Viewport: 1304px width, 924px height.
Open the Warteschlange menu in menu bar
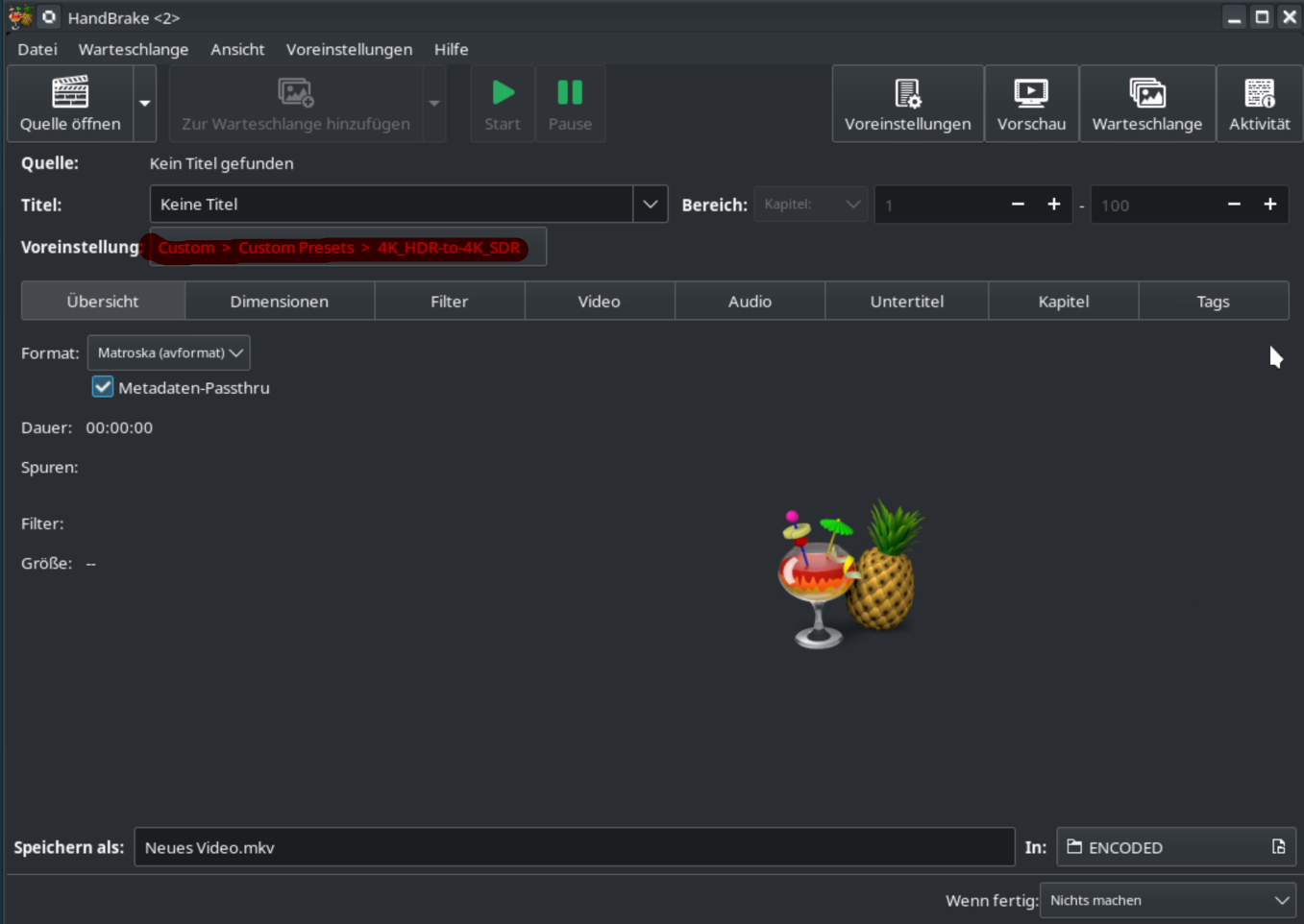click(x=134, y=49)
